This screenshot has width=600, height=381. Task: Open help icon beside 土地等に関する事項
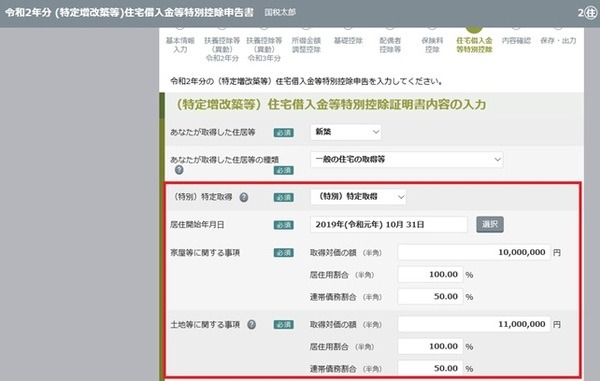(x=251, y=325)
